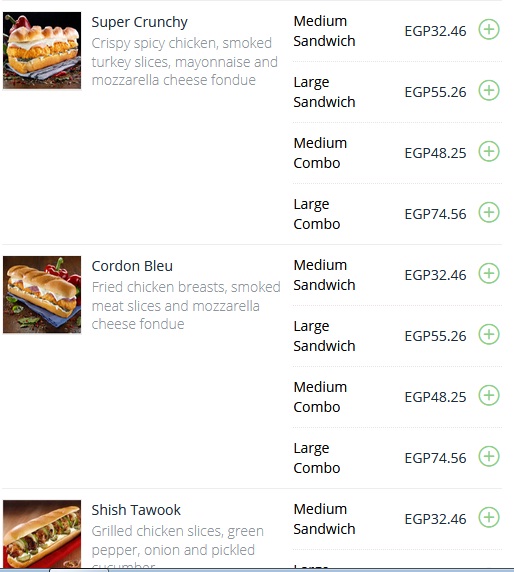
Task: Open the Cordon Bleu sandwich photo
Action: [42, 294]
